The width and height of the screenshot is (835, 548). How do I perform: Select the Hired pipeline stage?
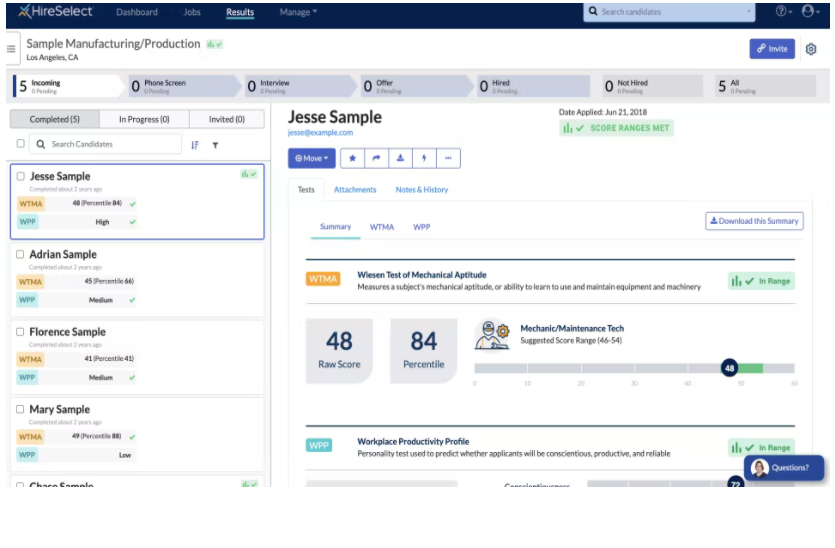tap(533, 86)
